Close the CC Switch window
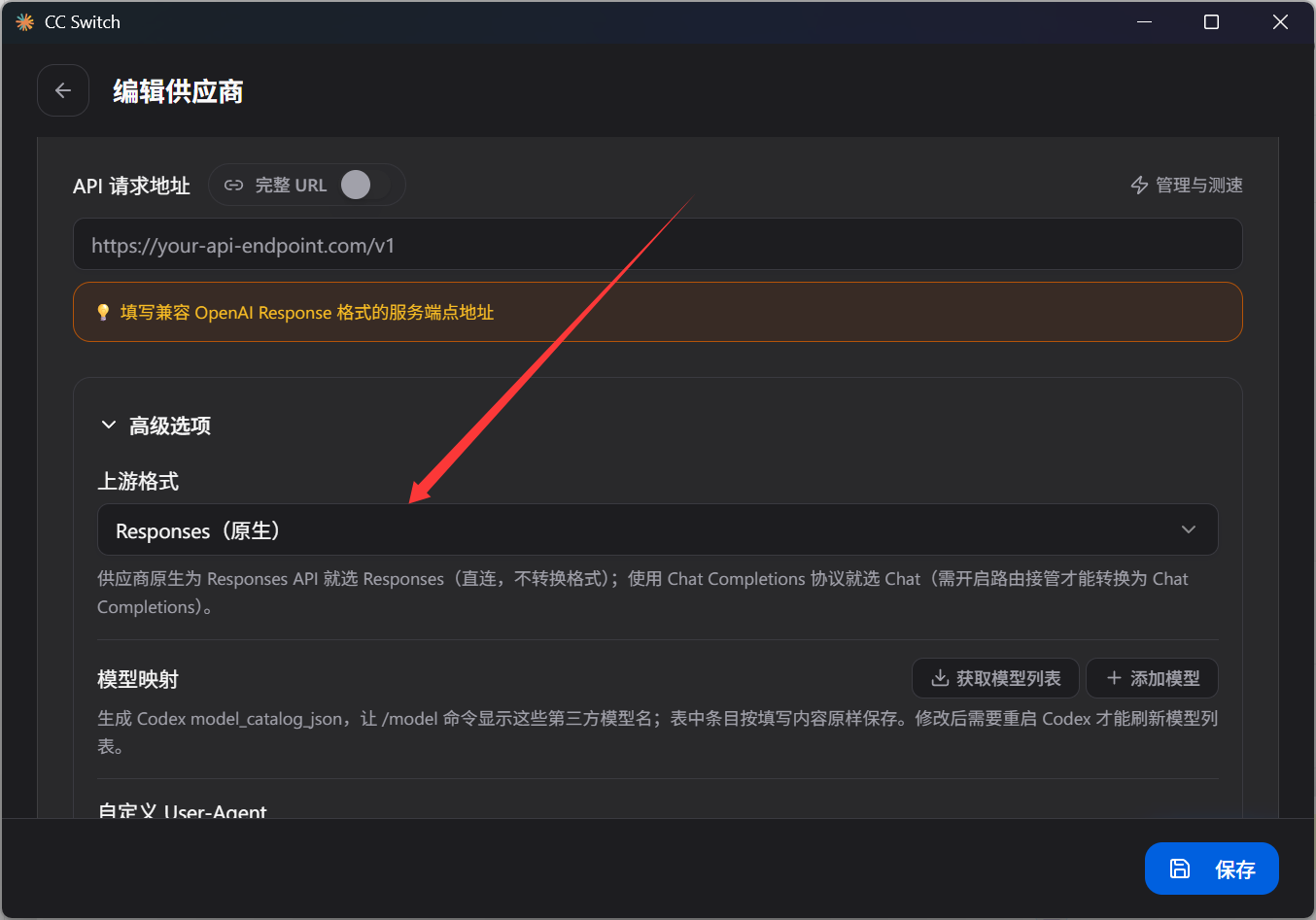 pos(1280,22)
